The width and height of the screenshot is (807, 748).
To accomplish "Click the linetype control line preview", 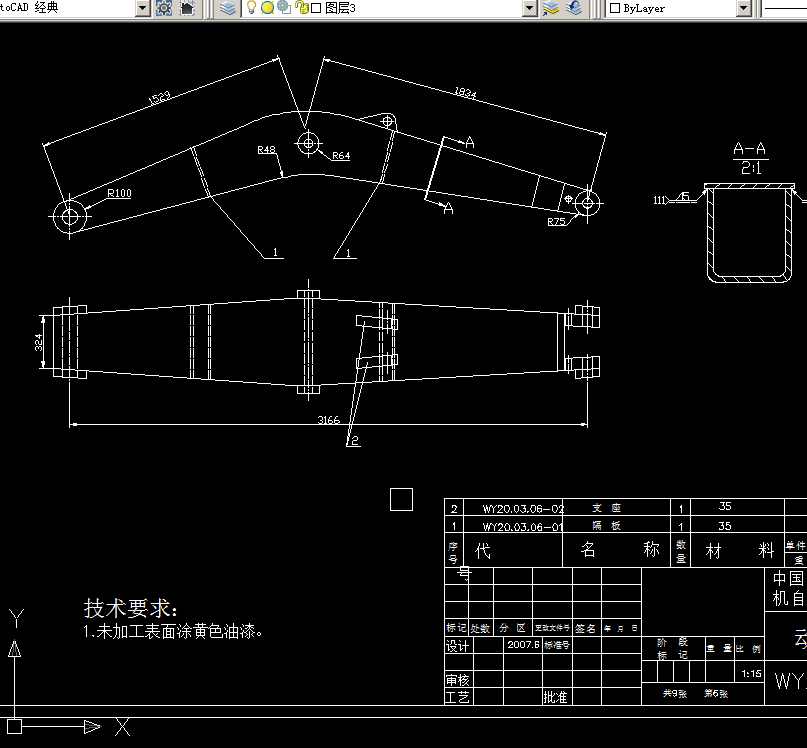I will point(785,8).
